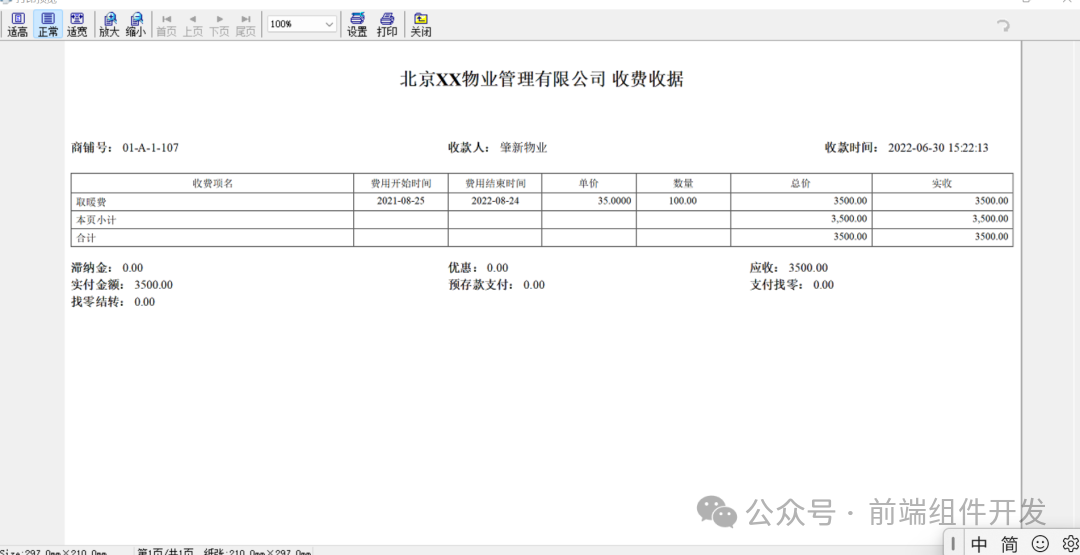Open the IME emoji smiley icon

pos(1041,543)
